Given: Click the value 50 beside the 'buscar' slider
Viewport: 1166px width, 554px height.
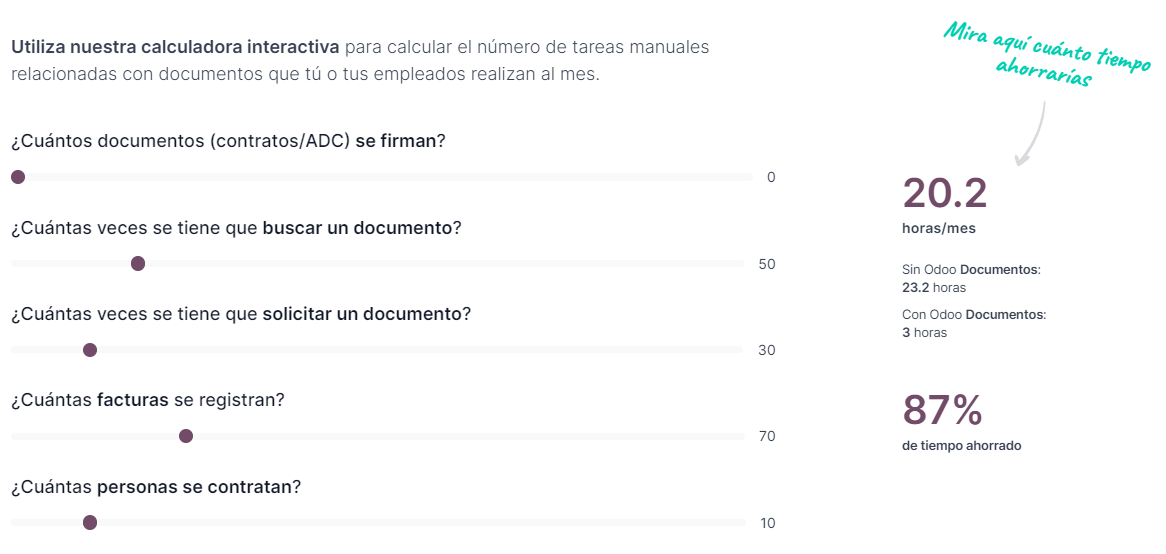Looking at the screenshot, I should 767,265.
